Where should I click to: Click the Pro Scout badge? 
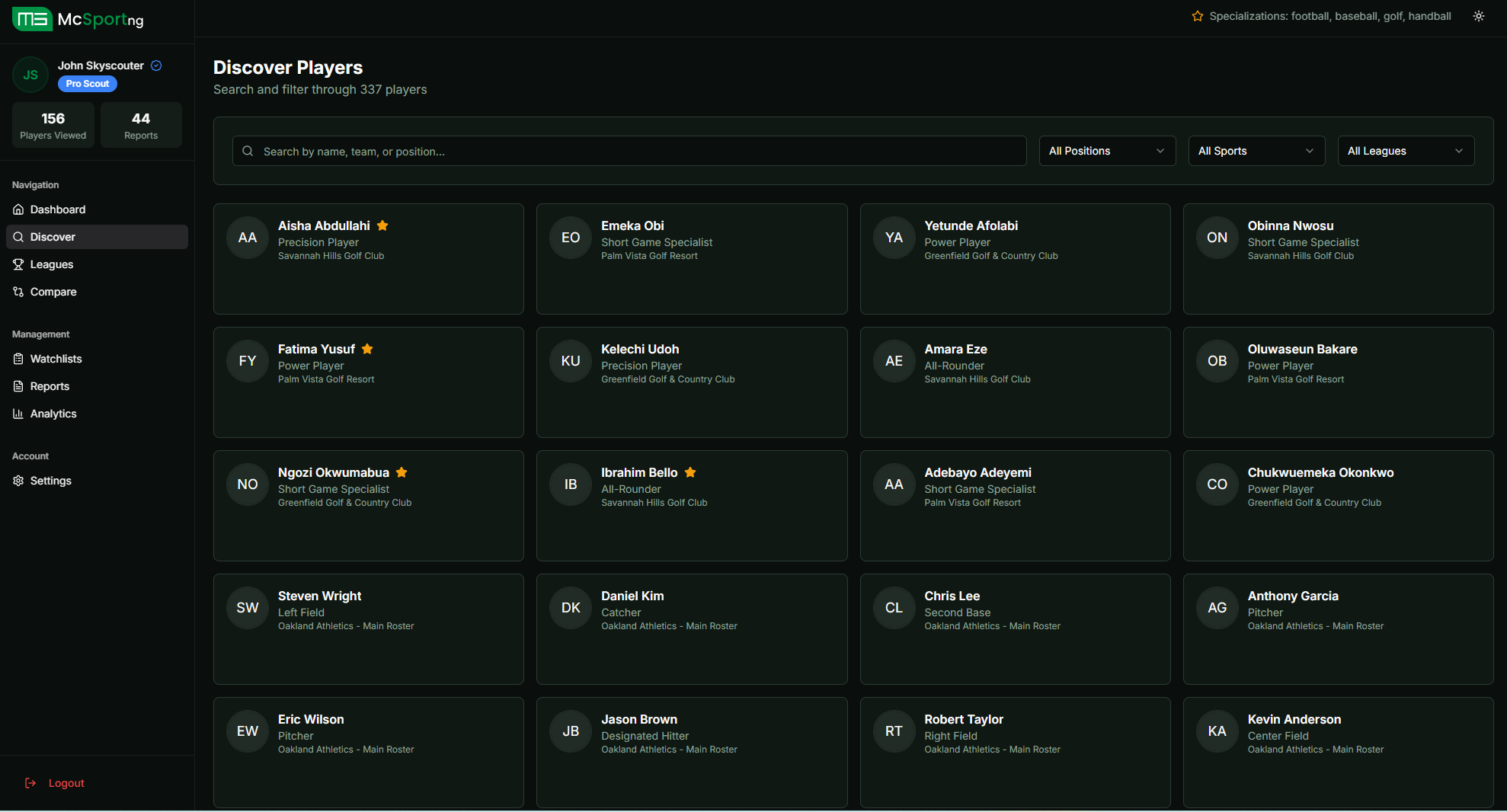coord(87,84)
